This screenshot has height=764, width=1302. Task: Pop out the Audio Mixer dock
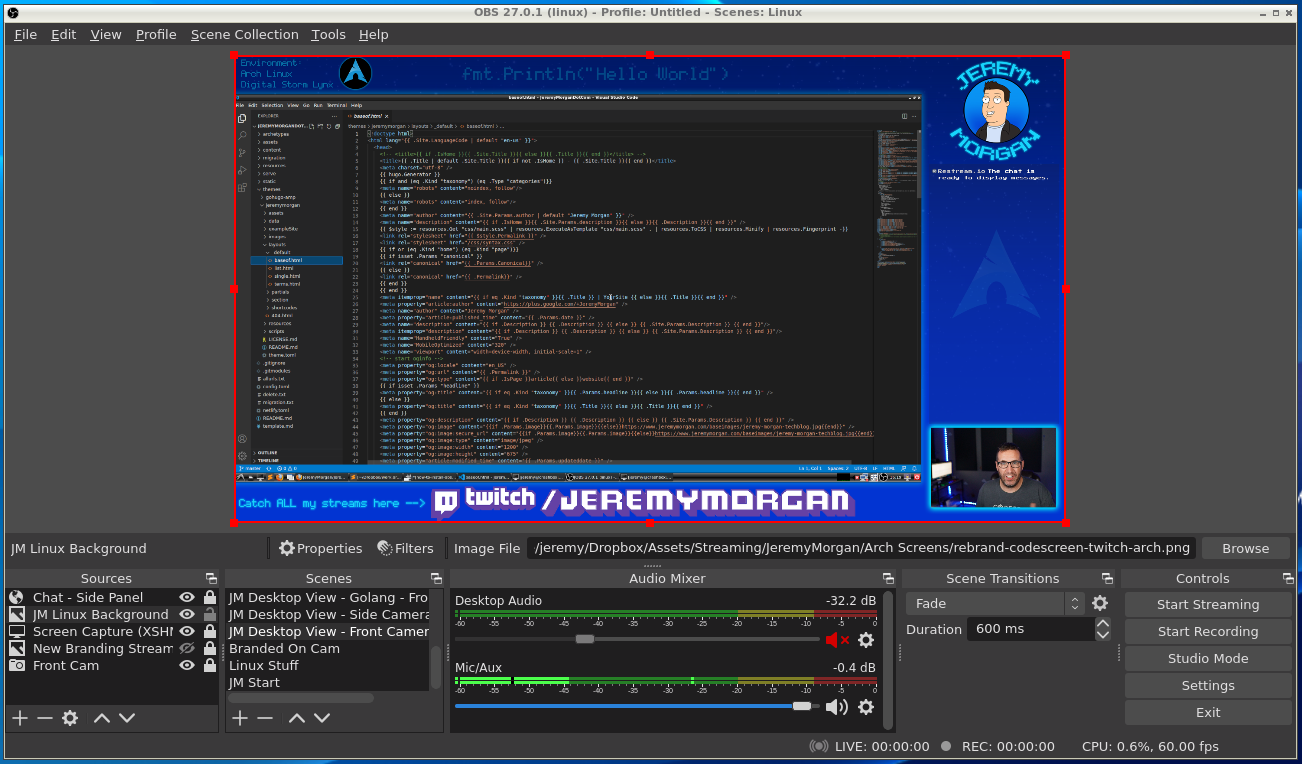point(888,578)
